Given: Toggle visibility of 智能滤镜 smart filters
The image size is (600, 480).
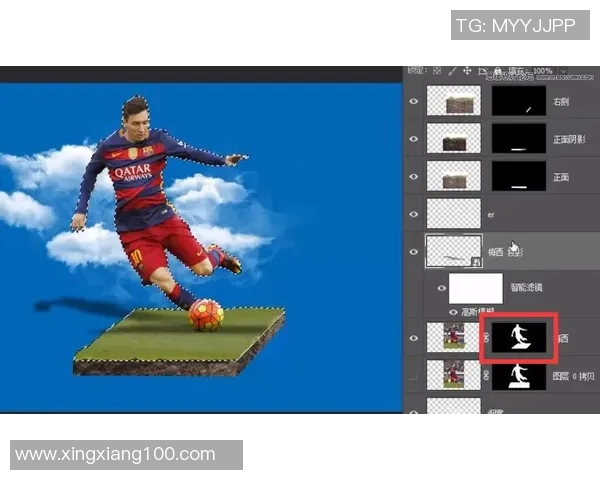Looking at the screenshot, I should click(x=442, y=288).
